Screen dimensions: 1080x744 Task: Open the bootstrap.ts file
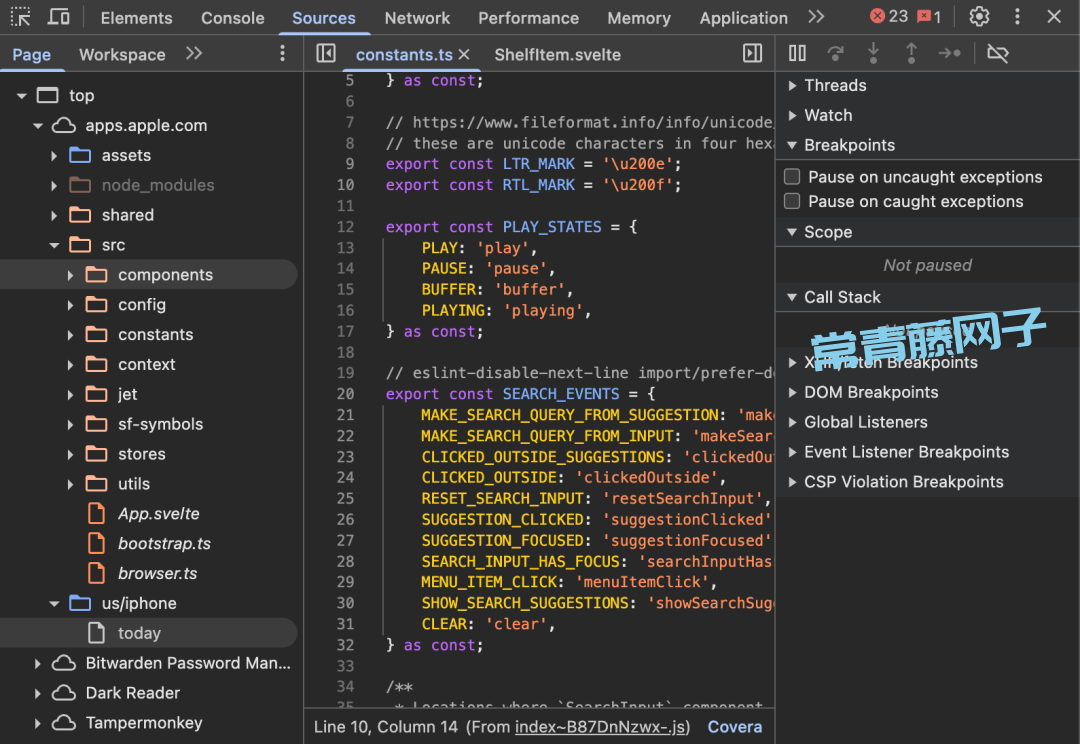pyautogui.click(x=164, y=544)
